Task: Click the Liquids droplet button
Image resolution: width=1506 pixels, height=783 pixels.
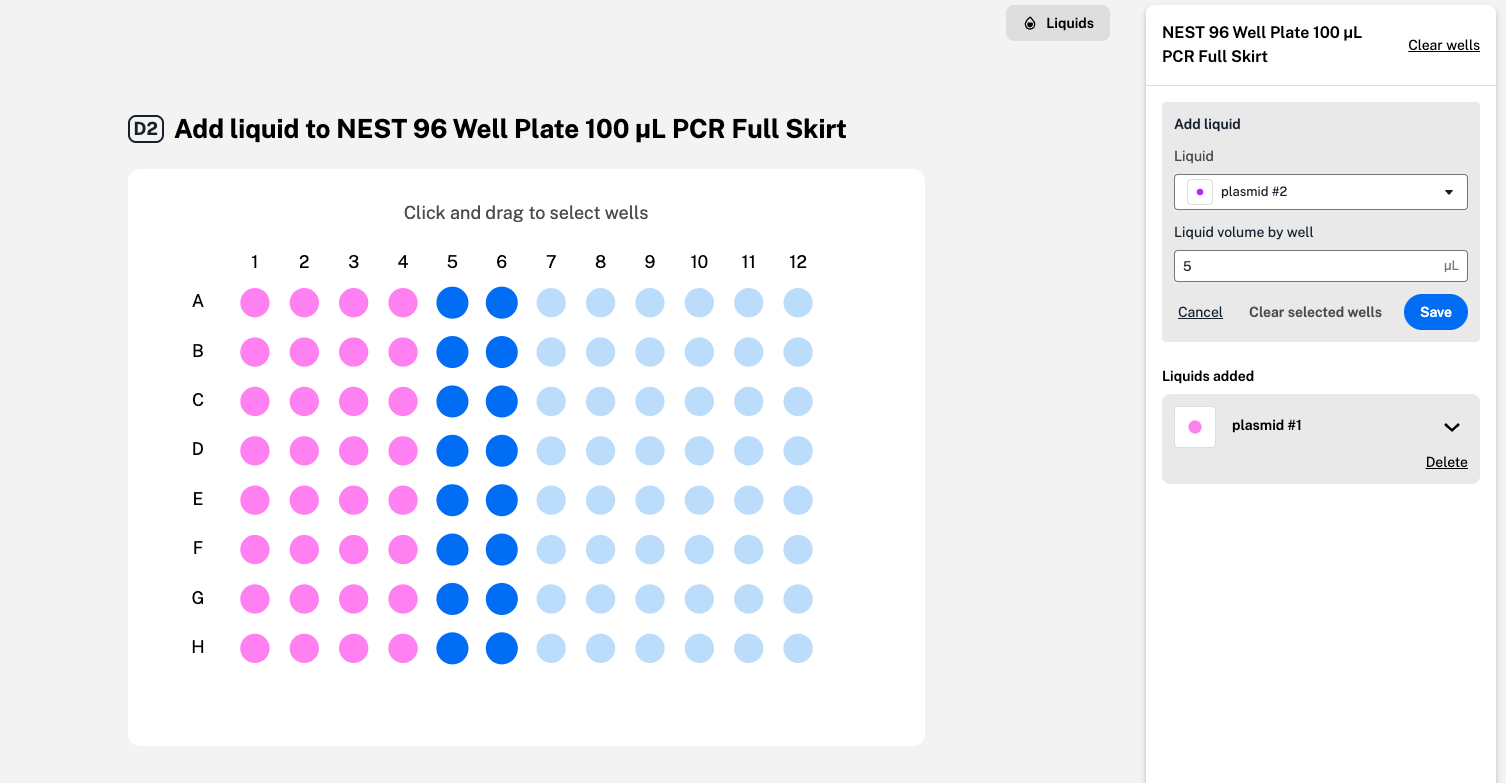Action: pyautogui.click(x=1058, y=23)
